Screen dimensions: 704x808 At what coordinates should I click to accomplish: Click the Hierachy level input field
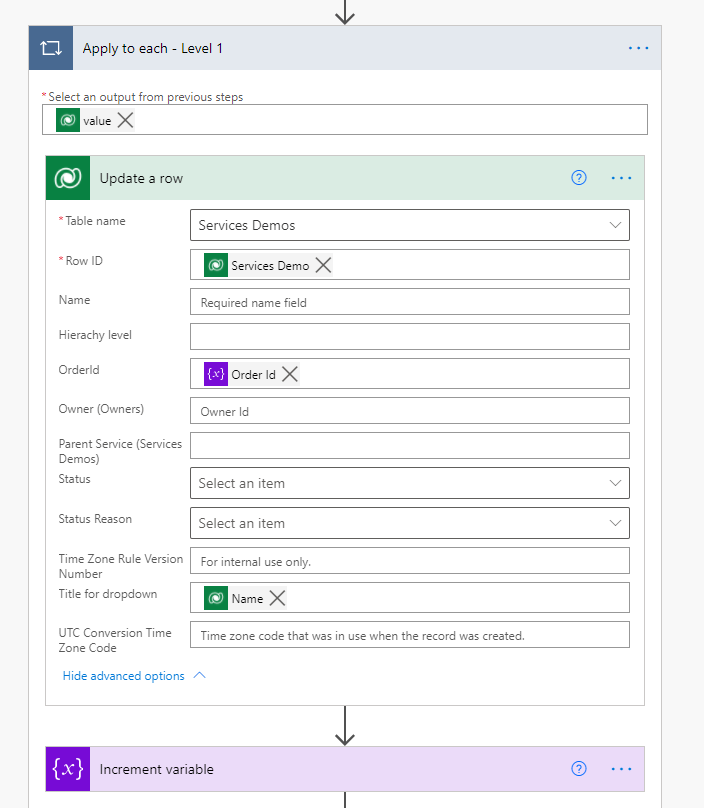[x=409, y=336]
